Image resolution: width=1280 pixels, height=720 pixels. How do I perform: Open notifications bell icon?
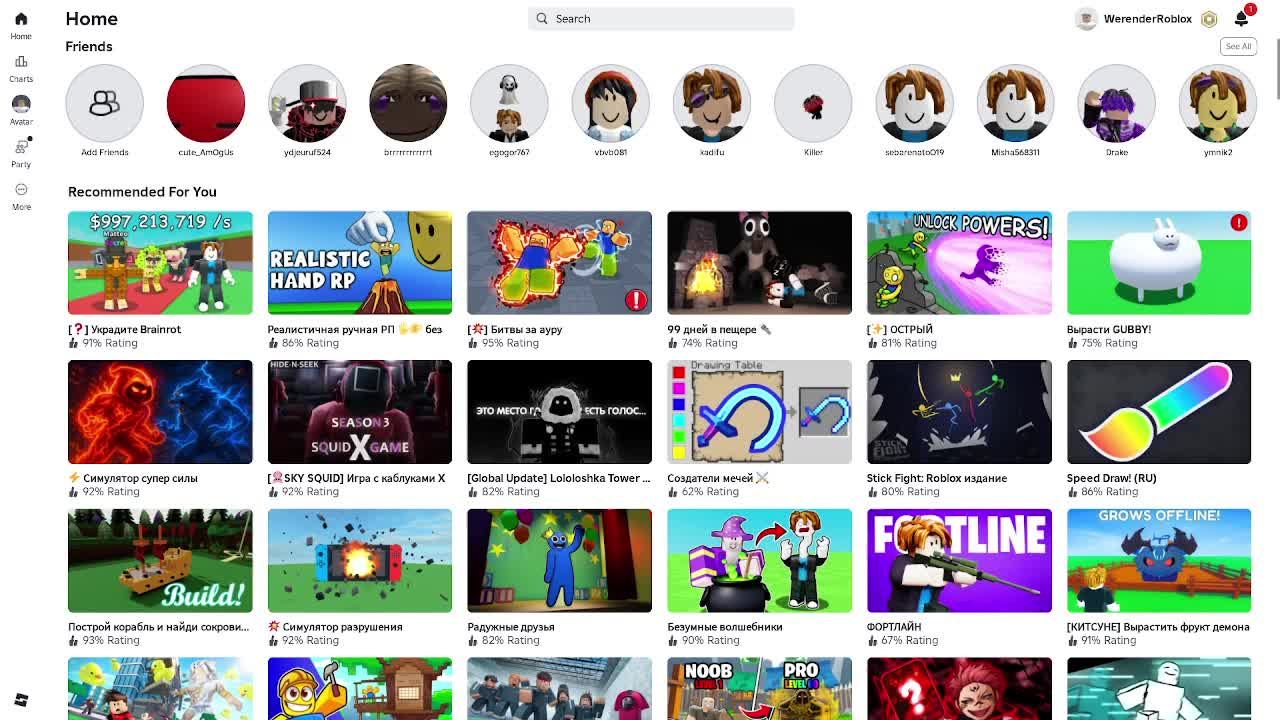[1241, 19]
